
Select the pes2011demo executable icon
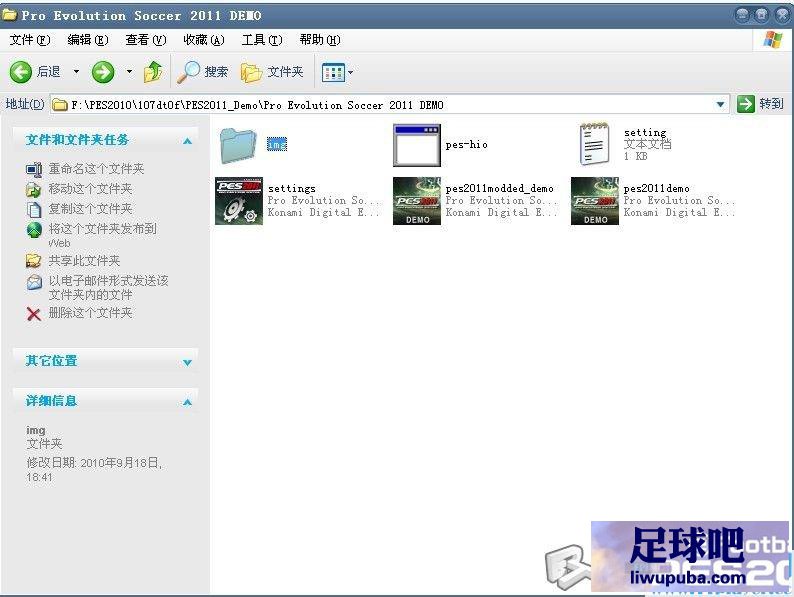tap(594, 201)
